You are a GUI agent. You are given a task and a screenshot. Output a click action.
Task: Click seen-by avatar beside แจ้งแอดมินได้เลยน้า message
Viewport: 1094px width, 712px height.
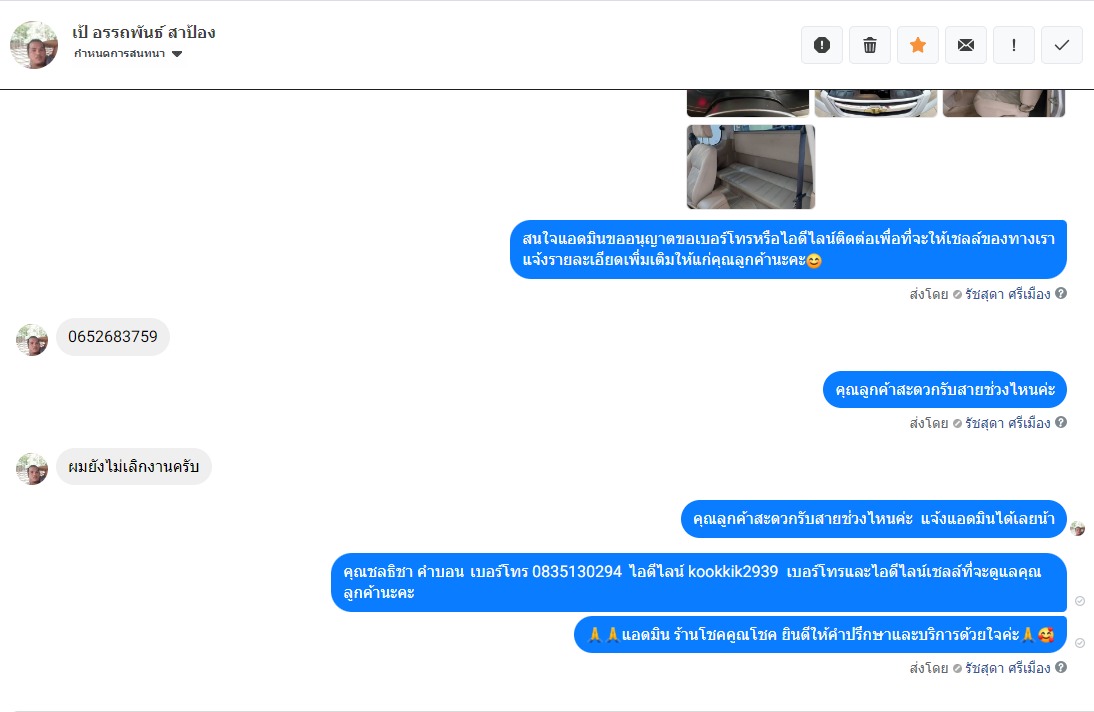pos(1078,528)
